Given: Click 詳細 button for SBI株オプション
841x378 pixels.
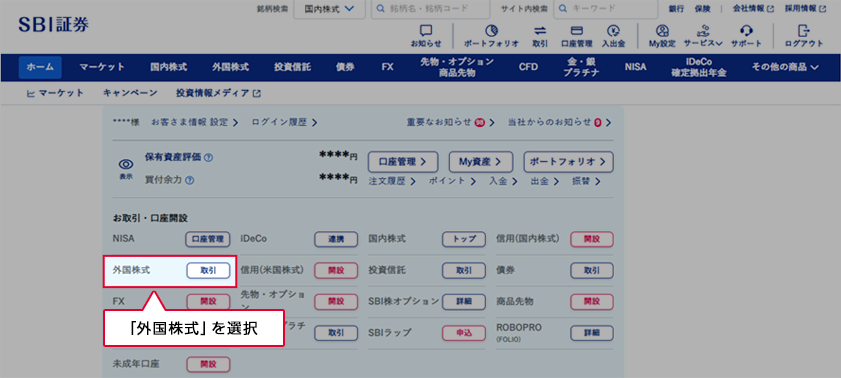Looking at the screenshot, I should point(464,302).
